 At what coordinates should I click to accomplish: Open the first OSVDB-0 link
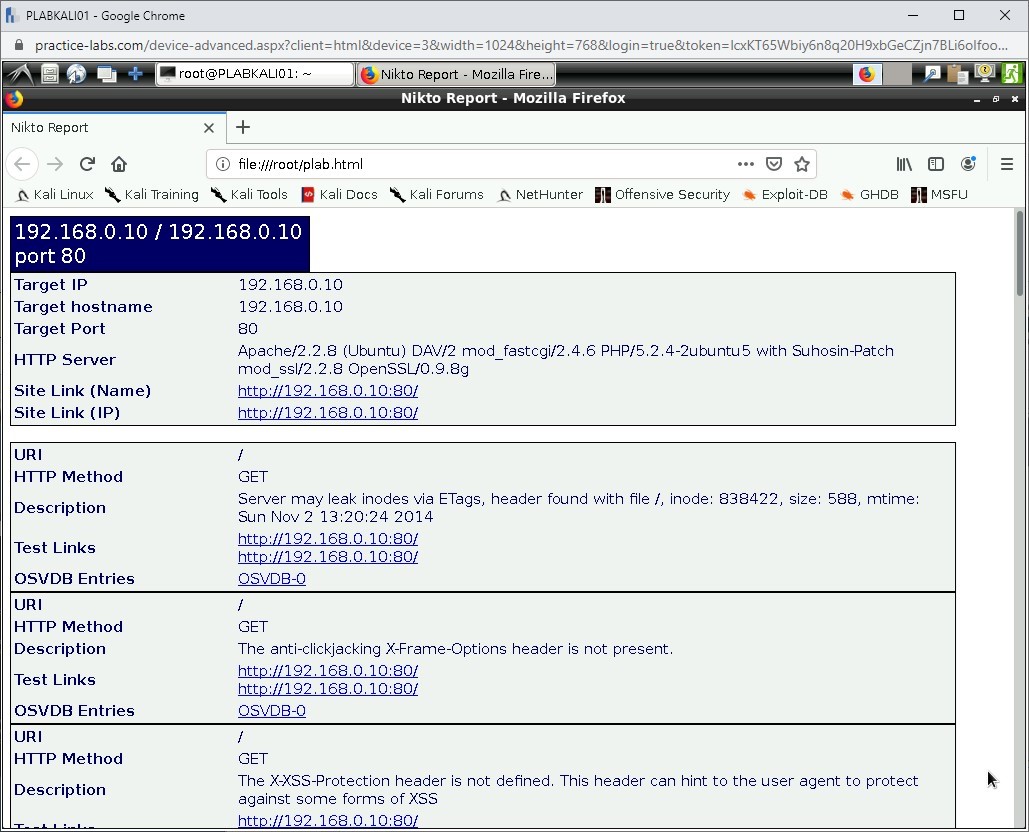(x=271, y=579)
